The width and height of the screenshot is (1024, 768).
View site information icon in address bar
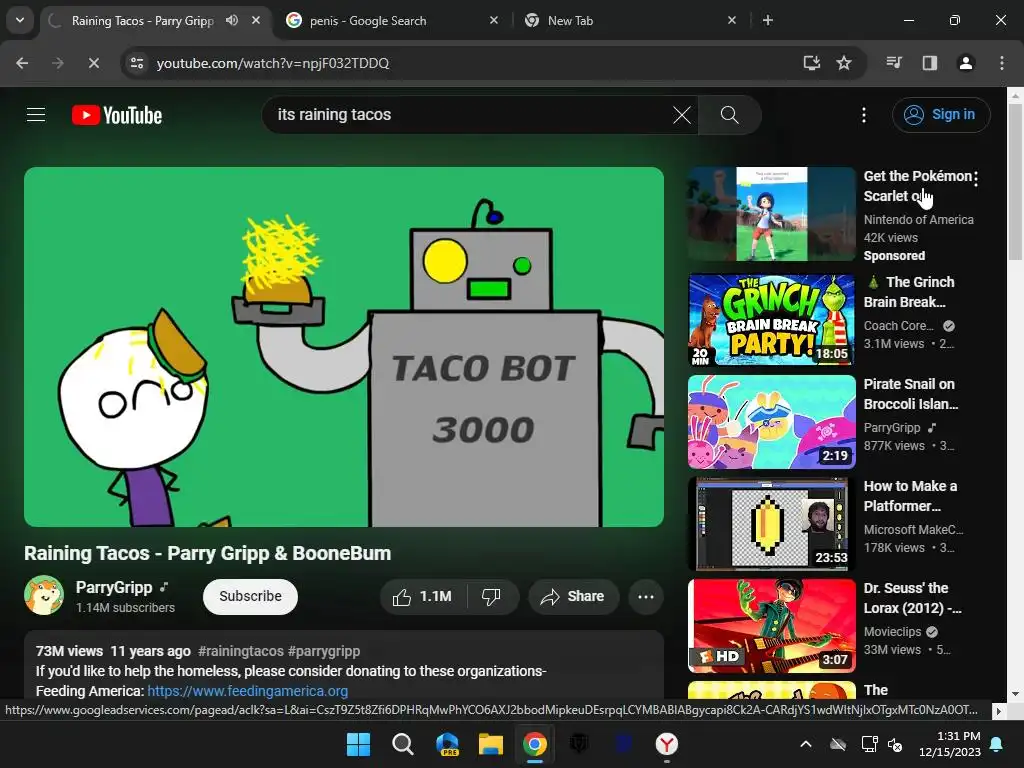pyautogui.click(x=137, y=63)
